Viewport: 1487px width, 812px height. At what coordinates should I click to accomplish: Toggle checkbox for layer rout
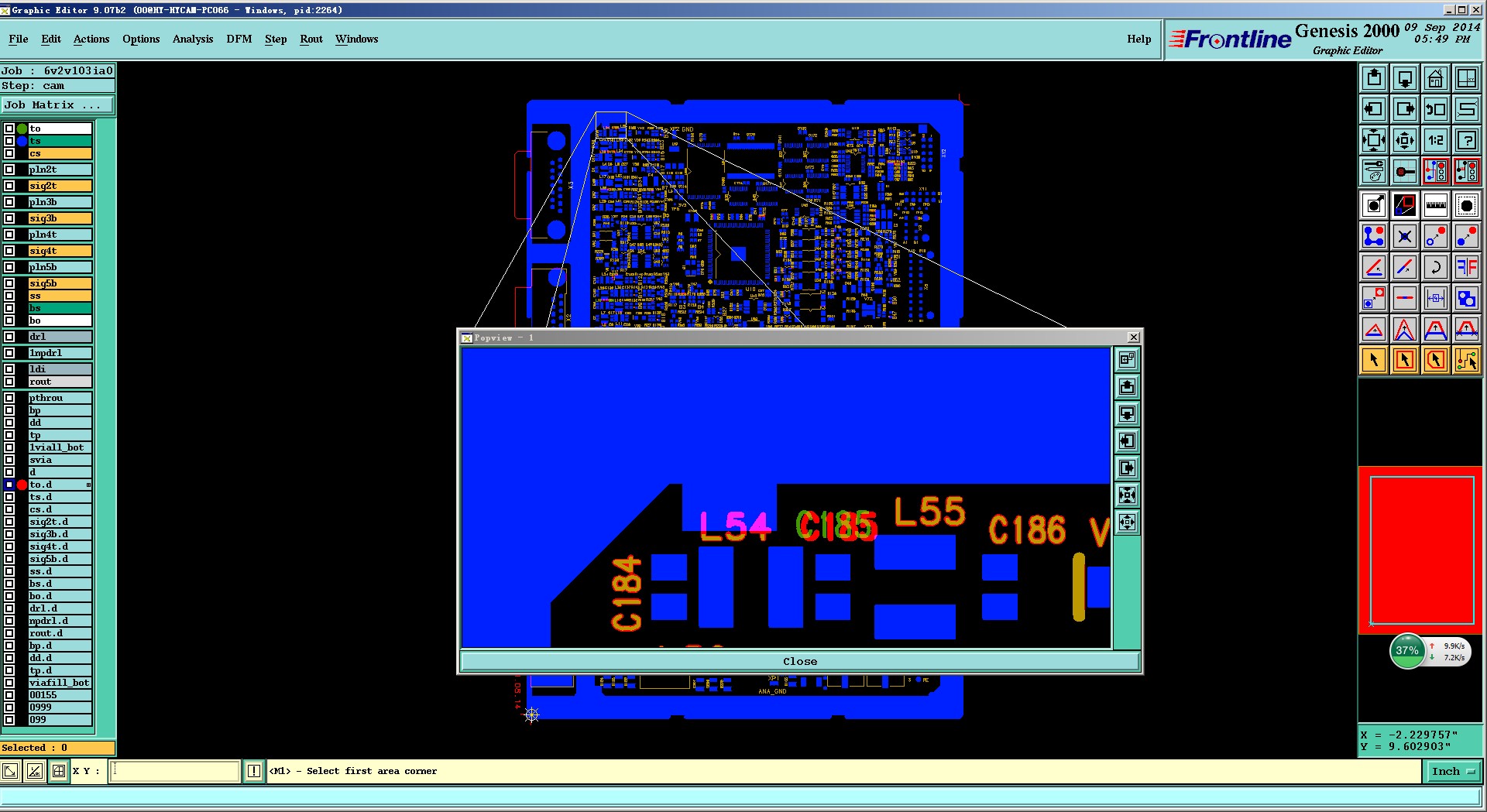pos(9,382)
